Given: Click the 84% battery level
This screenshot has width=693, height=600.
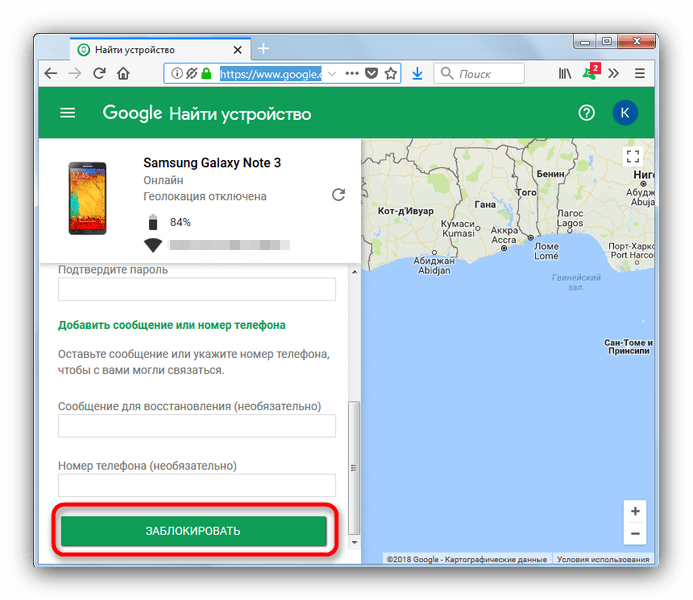Looking at the screenshot, I should [x=180, y=222].
